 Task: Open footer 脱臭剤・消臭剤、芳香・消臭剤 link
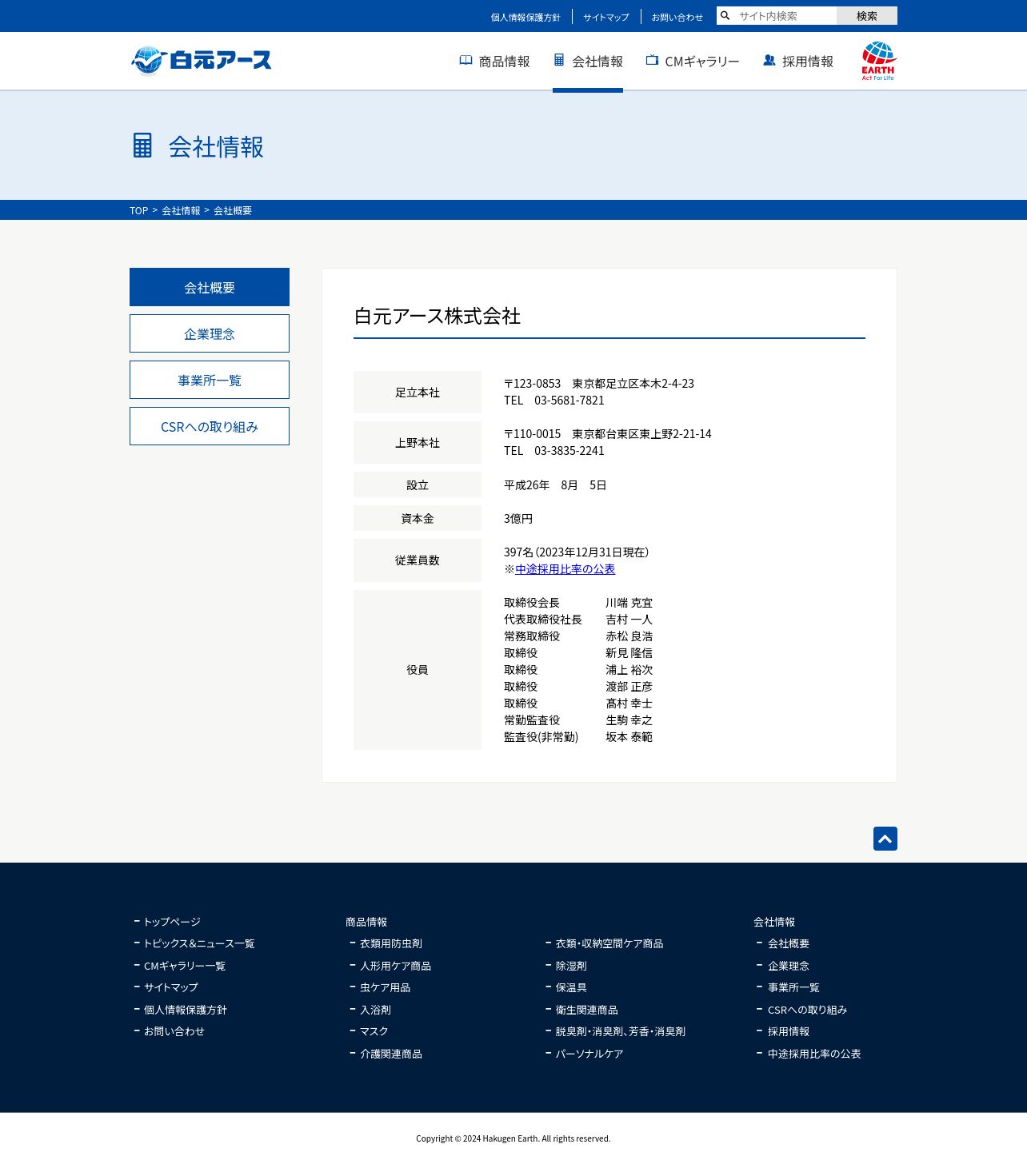621,1031
